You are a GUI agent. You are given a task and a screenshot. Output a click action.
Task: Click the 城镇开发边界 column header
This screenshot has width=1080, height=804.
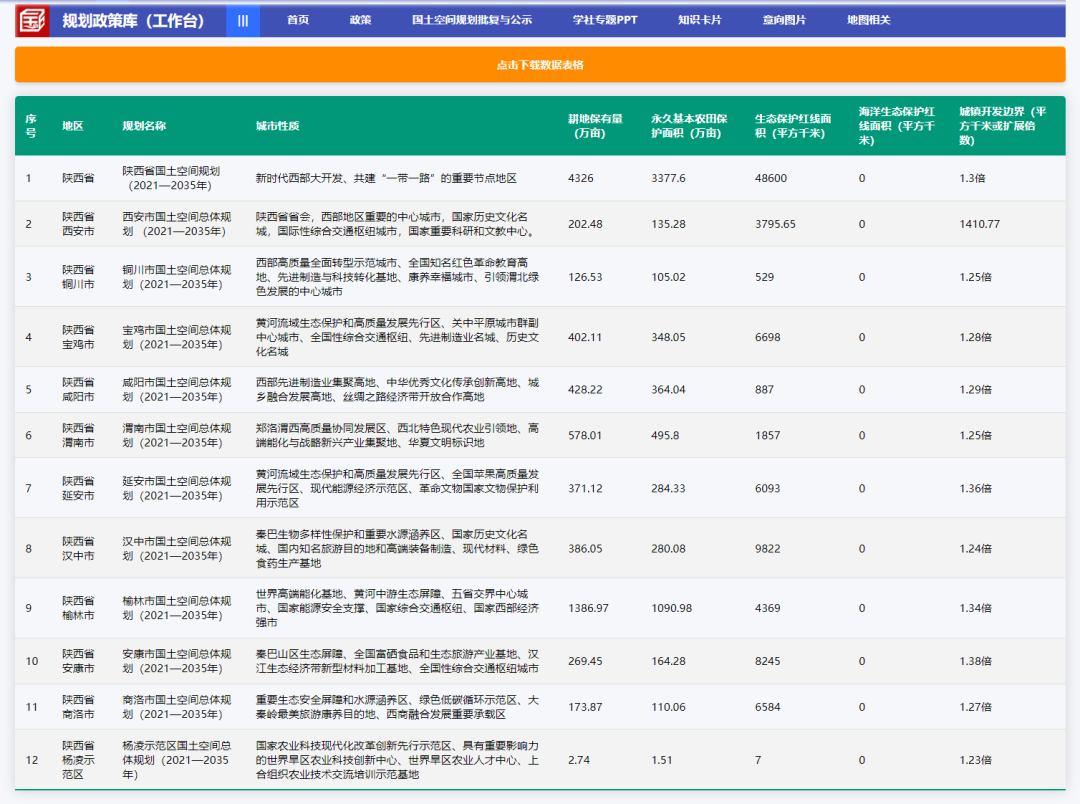tap(1003, 125)
